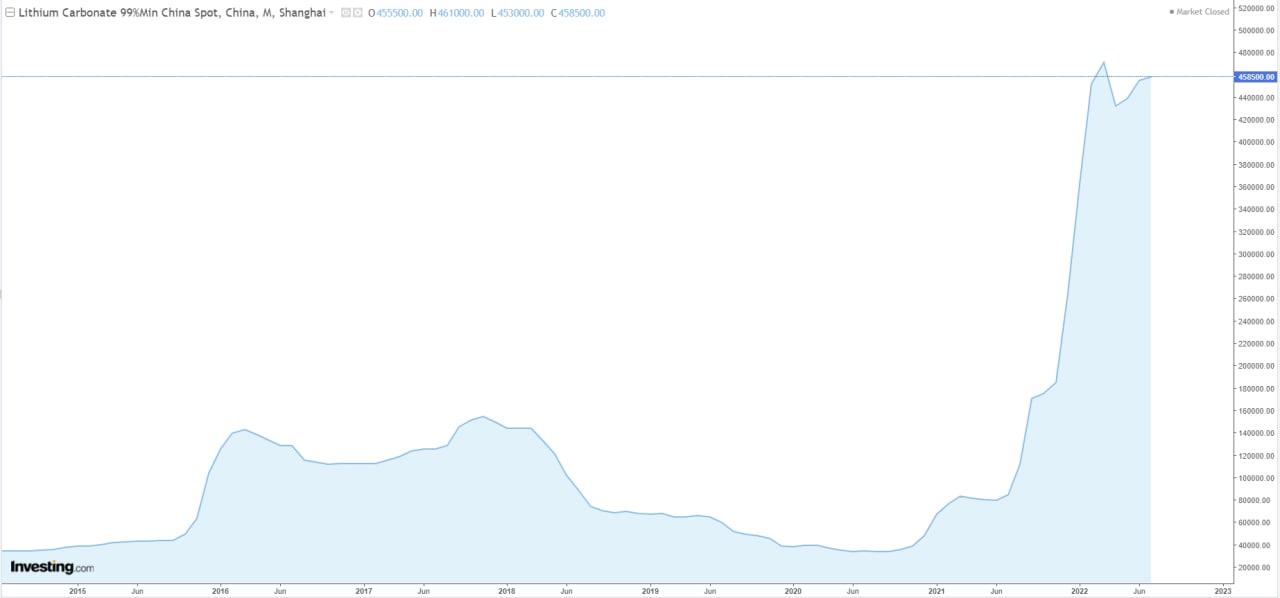
Task: Collapse the legend using the minus box
Action: click(9, 13)
